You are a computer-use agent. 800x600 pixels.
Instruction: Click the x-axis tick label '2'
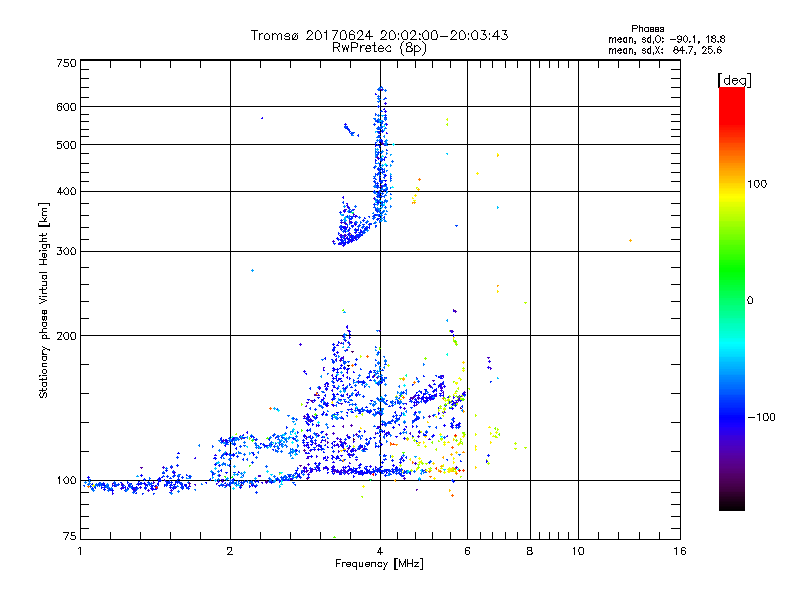point(230,551)
